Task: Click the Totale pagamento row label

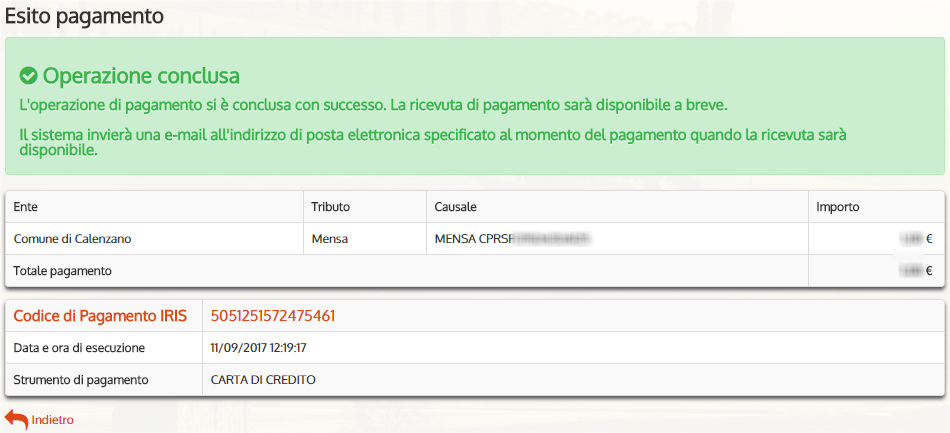Action: click(x=62, y=271)
